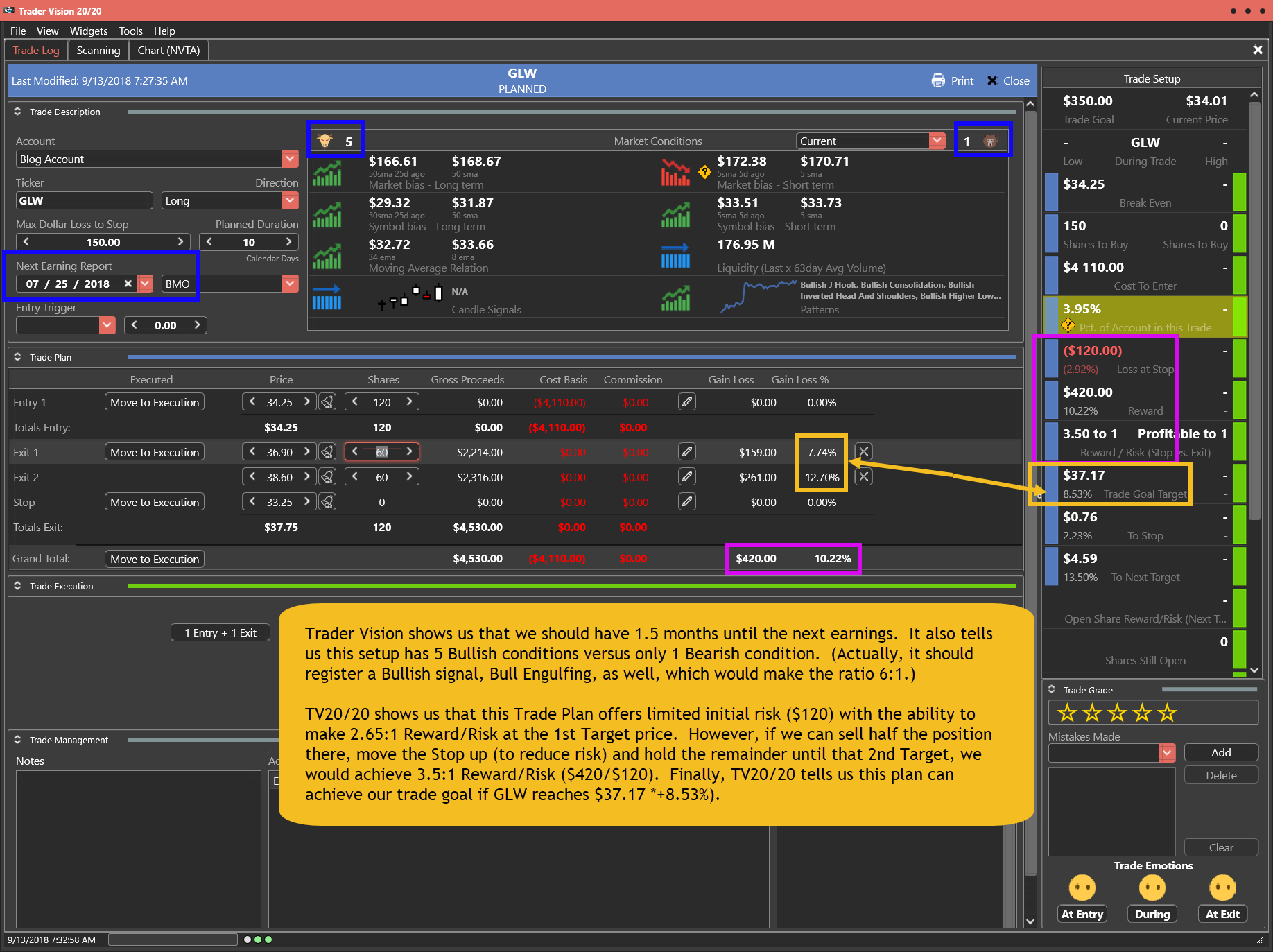Collapse the Trade Description section
This screenshot has width=1273, height=952.
(x=17, y=111)
